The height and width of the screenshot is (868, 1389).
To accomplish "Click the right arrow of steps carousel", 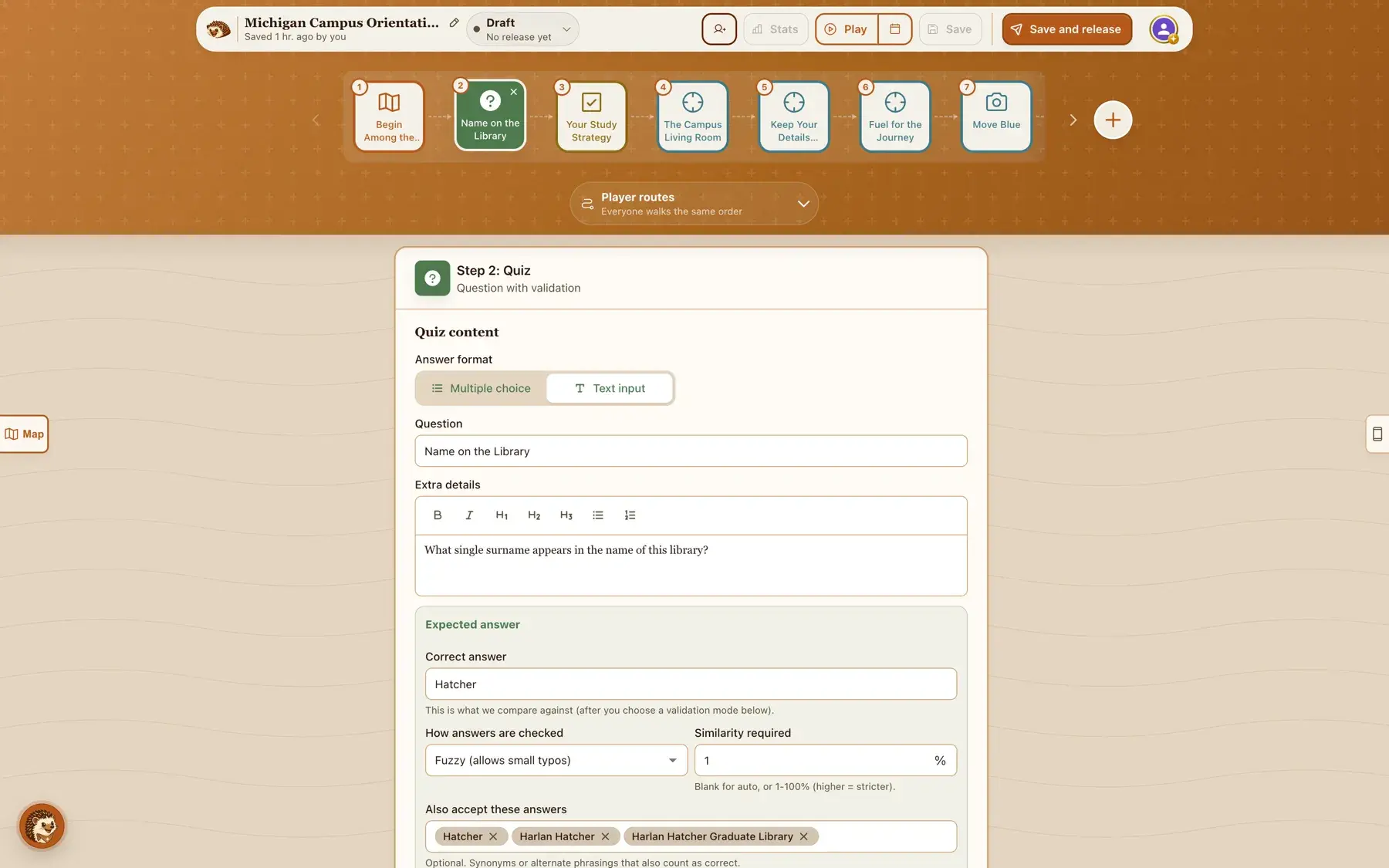I will (1073, 120).
